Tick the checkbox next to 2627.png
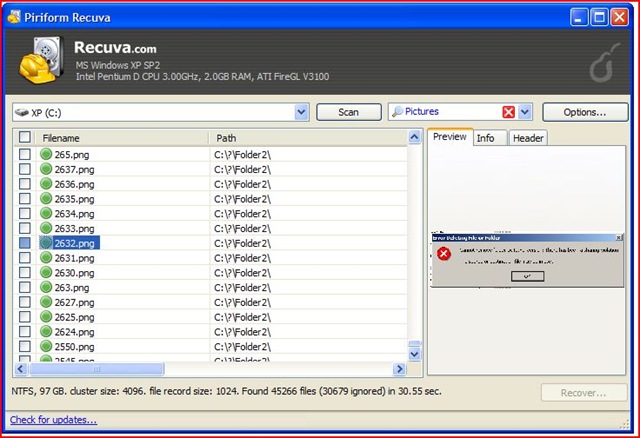Viewport: 640px width, 438px height. (25, 302)
